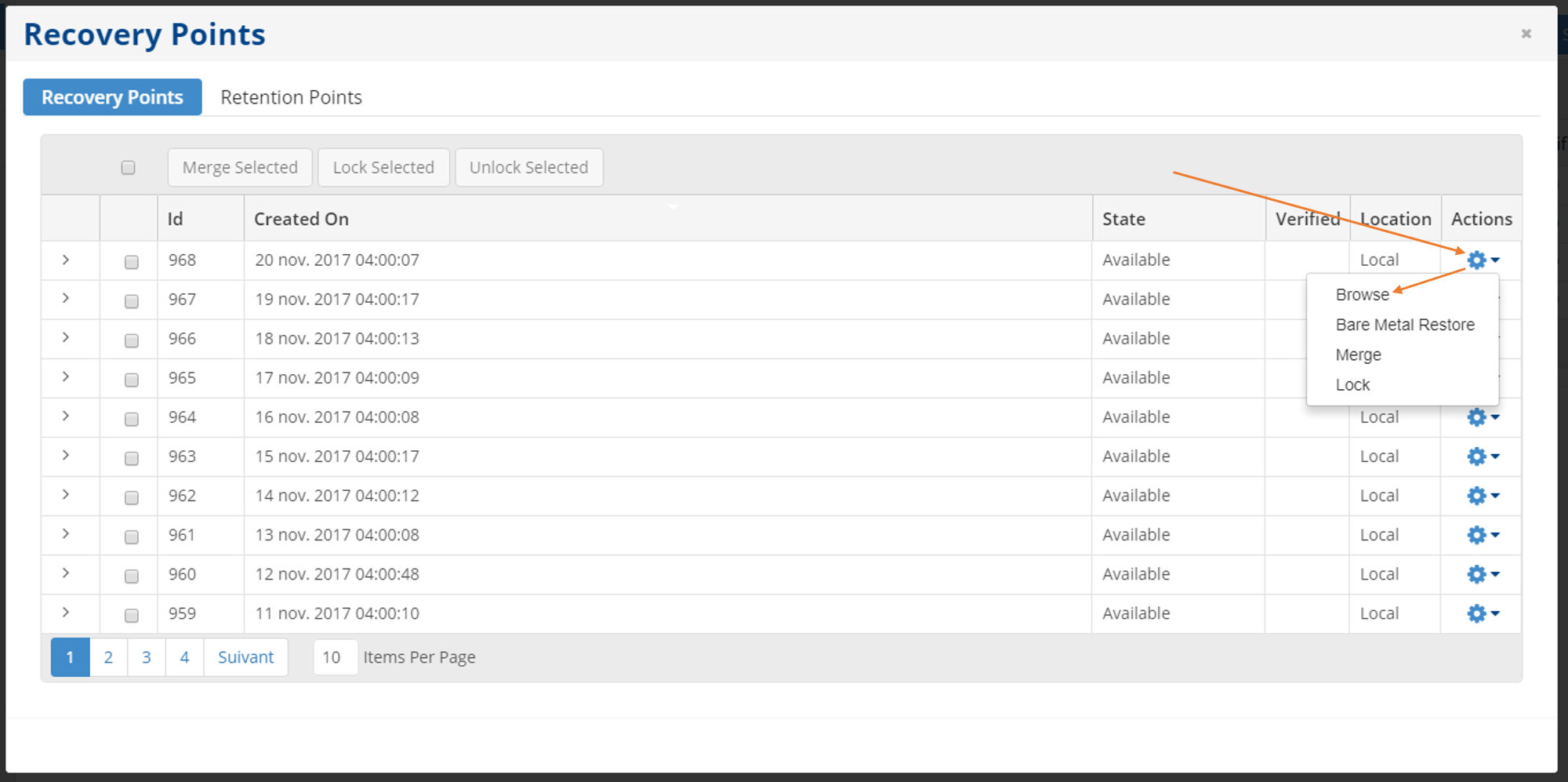Image resolution: width=1568 pixels, height=782 pixels.
Task: Open the actions gear for recovery point 960
Action: pyautogui.click(x=1481, y=574)
